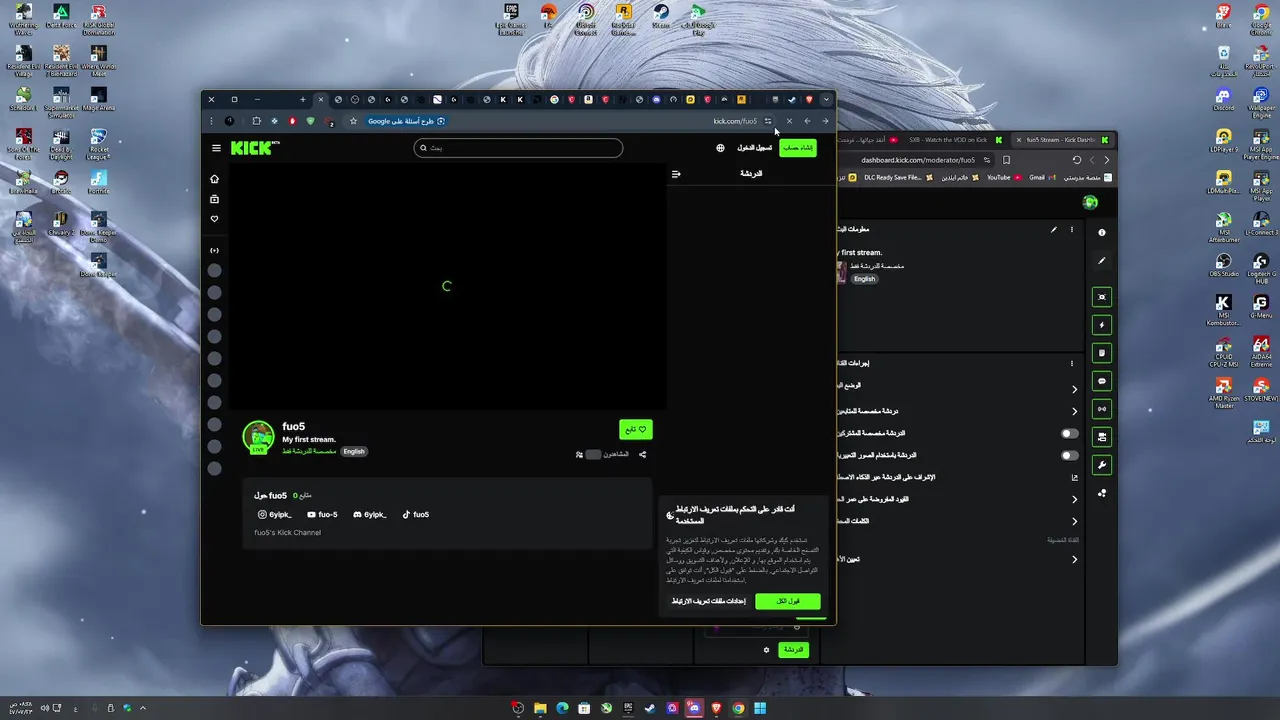
Task: Open the YouTube bookmark in the back browser
Action: pos(1003,177)
